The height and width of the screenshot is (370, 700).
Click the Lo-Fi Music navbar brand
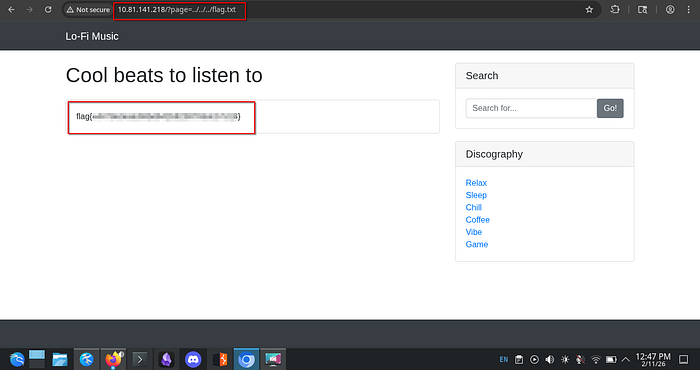point(92,36)
